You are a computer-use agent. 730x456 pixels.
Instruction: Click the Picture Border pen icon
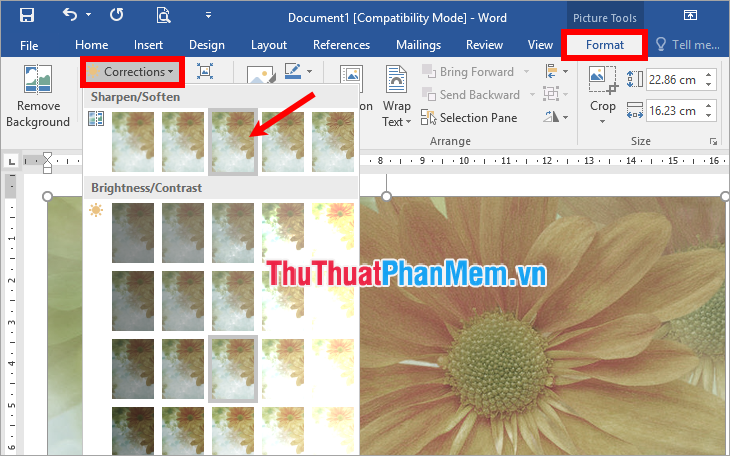coord(293,71)
